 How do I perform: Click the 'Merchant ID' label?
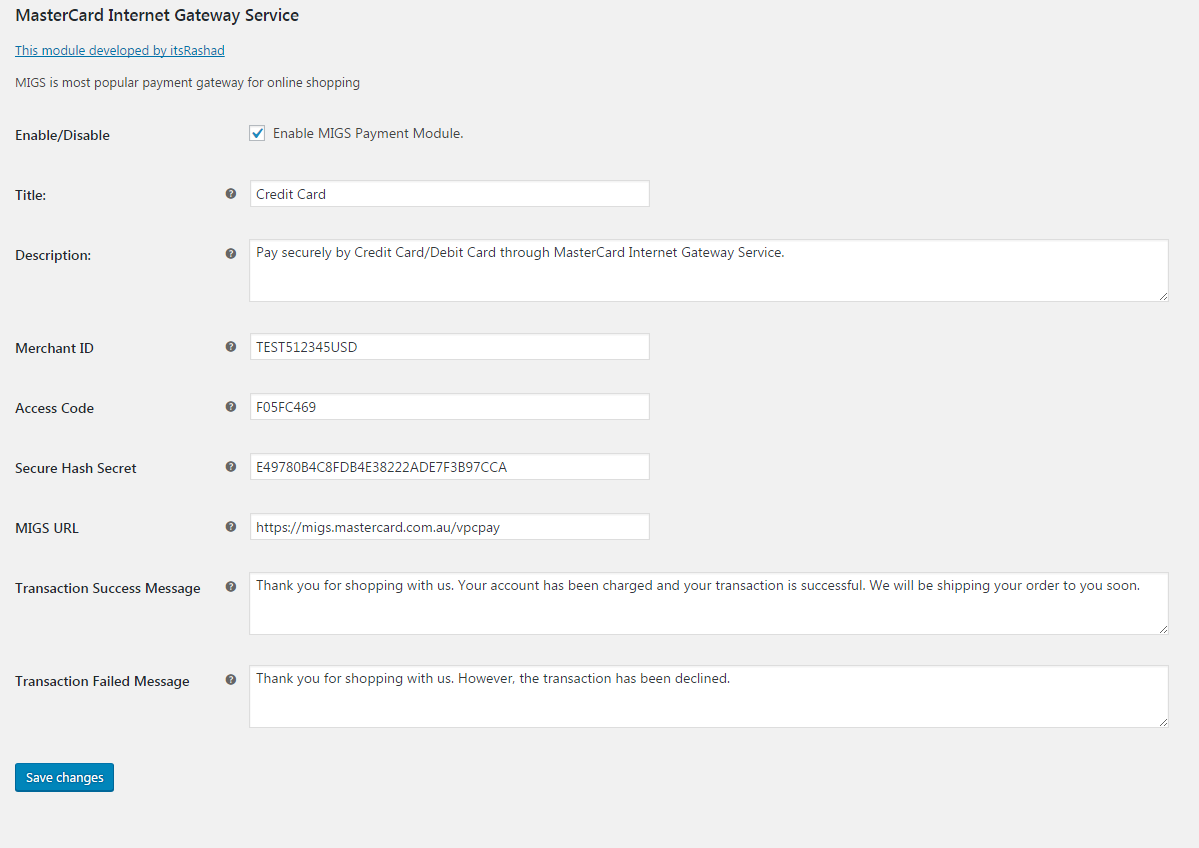point(54,348)
